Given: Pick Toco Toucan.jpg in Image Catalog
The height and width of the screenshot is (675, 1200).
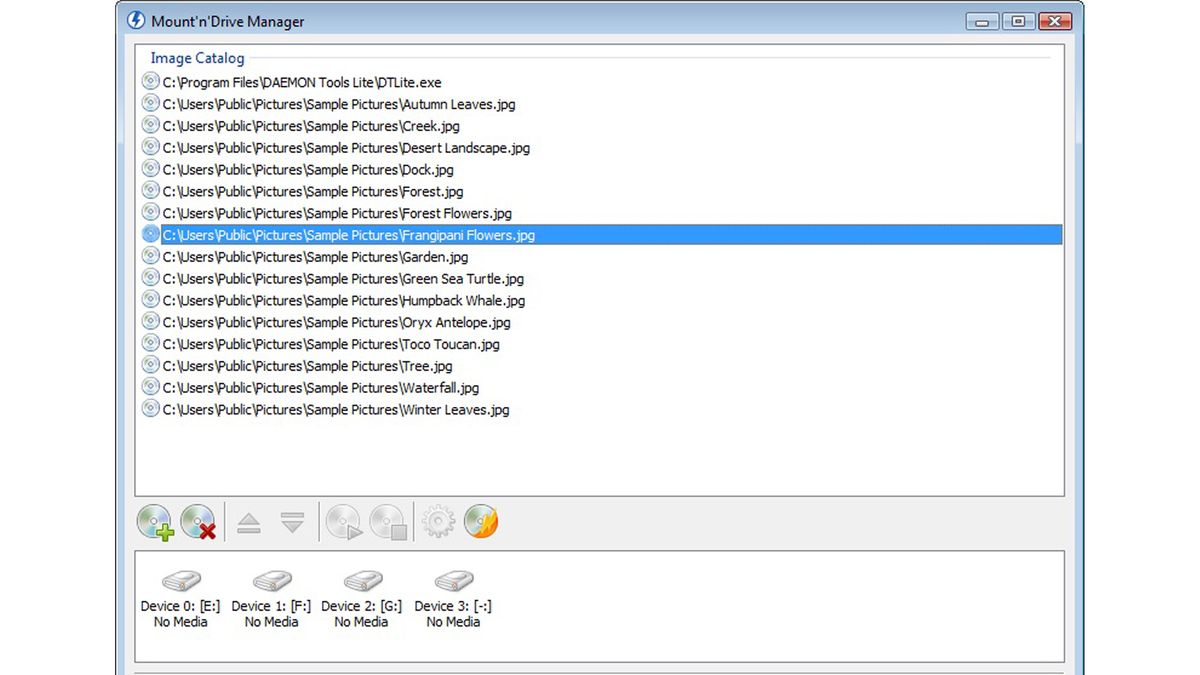Looking at the screenshot, I should point(331,344).
